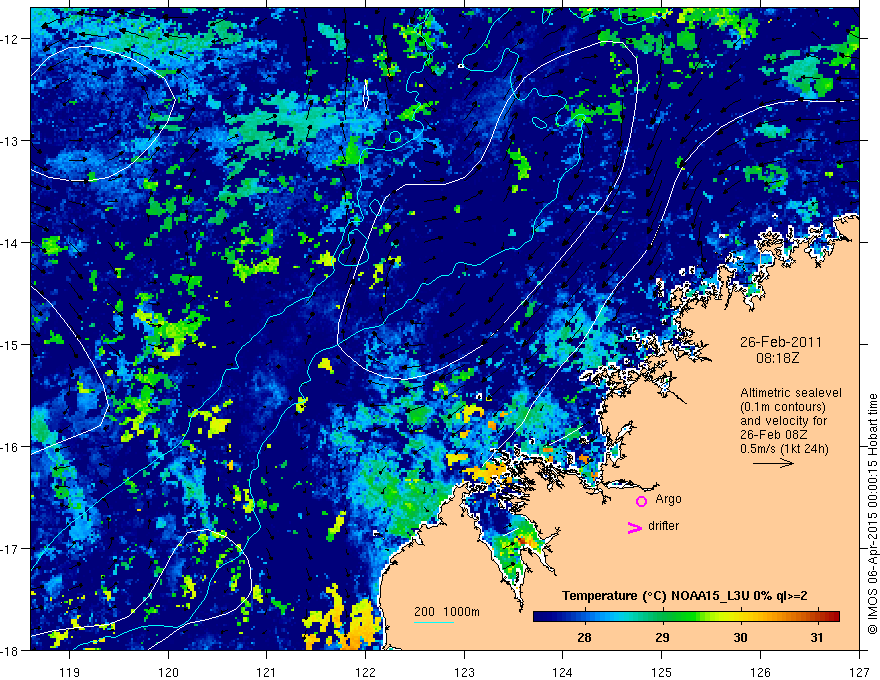Image resolution: width=880 pixels, height=680 pixels.
Task: Click the latitude axis label -17
Action: tap(11, 548)
